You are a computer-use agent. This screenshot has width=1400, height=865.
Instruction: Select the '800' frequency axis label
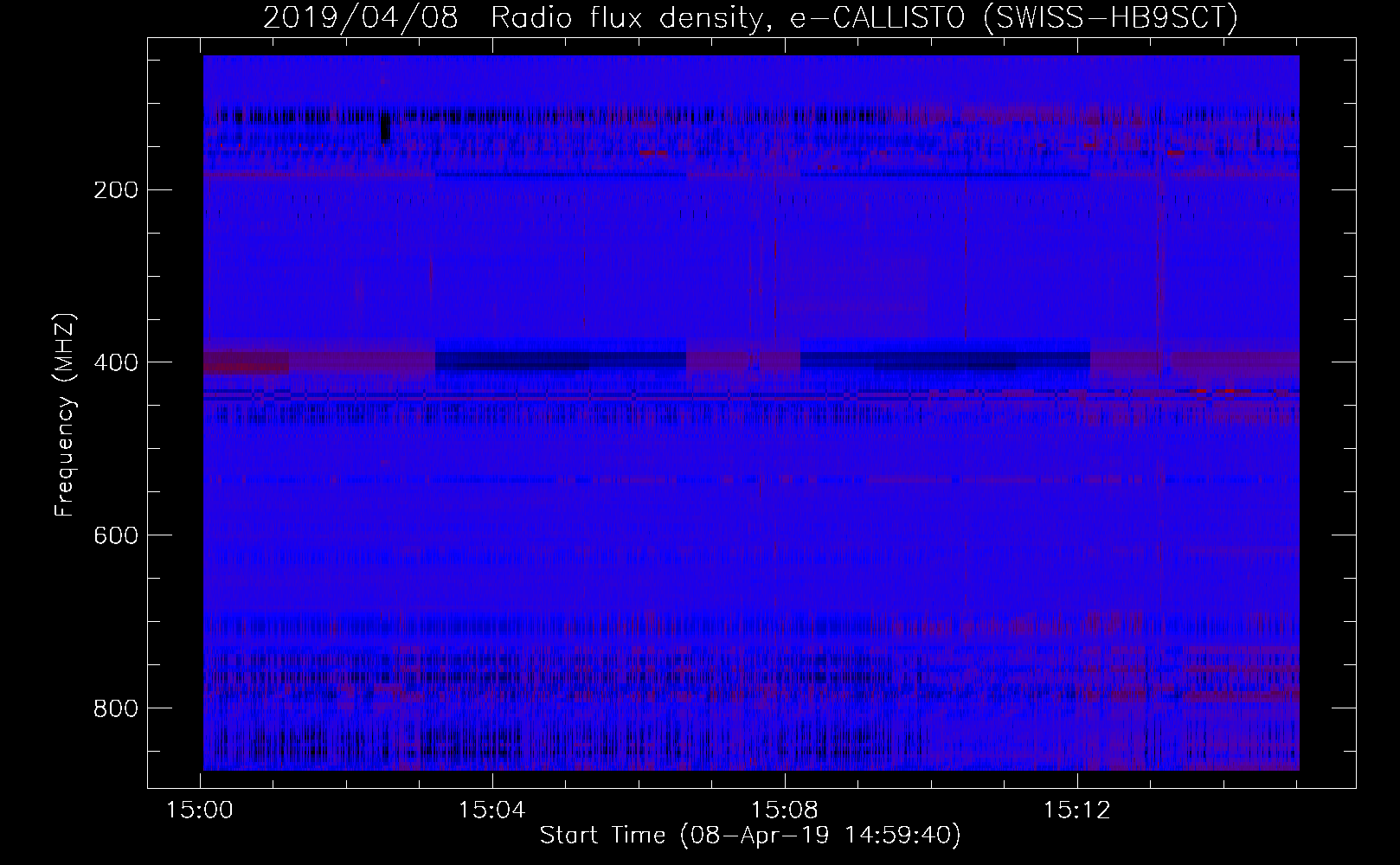pos(115,708)
